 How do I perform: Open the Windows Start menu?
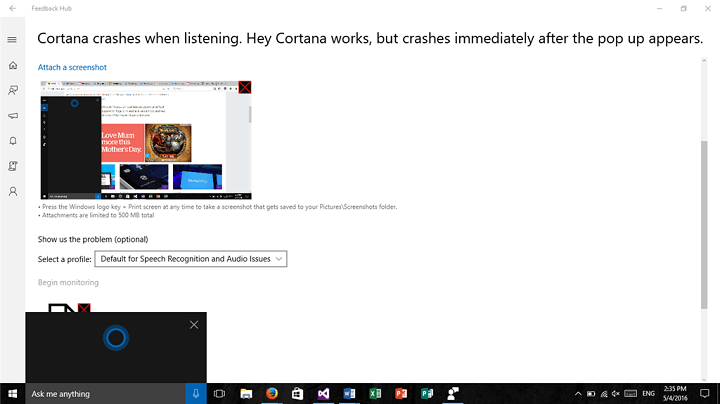point(13,394)
